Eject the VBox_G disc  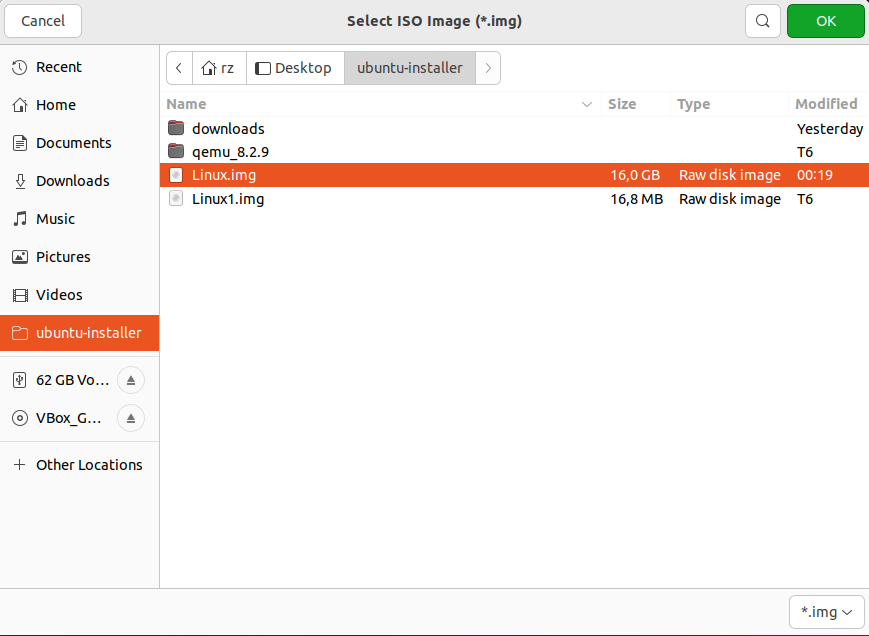[x=131, y=418]
